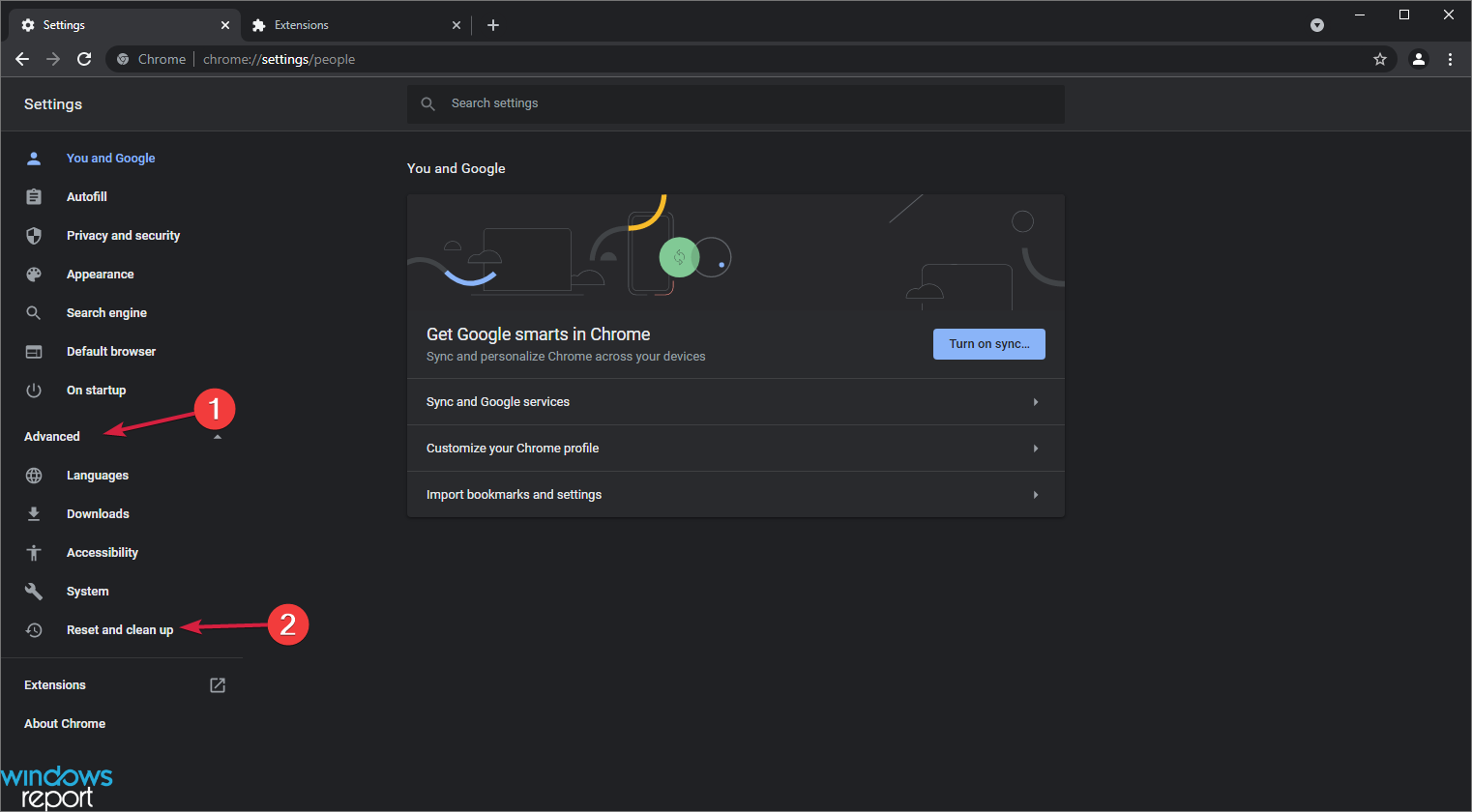
Task: Click Import bookmarks and settings text
Action: click(x=514, y=495)
